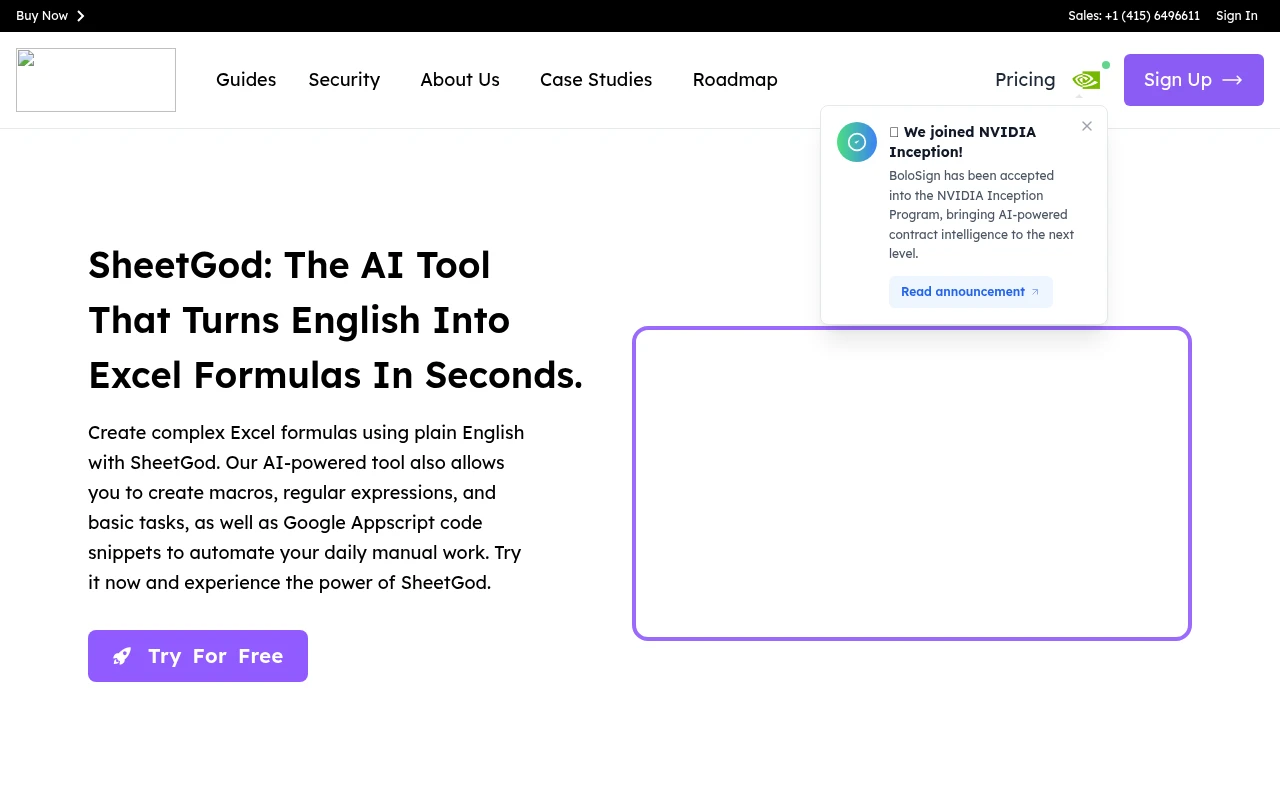
Task: Go to the Roadmap page
Action: [735, 80]
